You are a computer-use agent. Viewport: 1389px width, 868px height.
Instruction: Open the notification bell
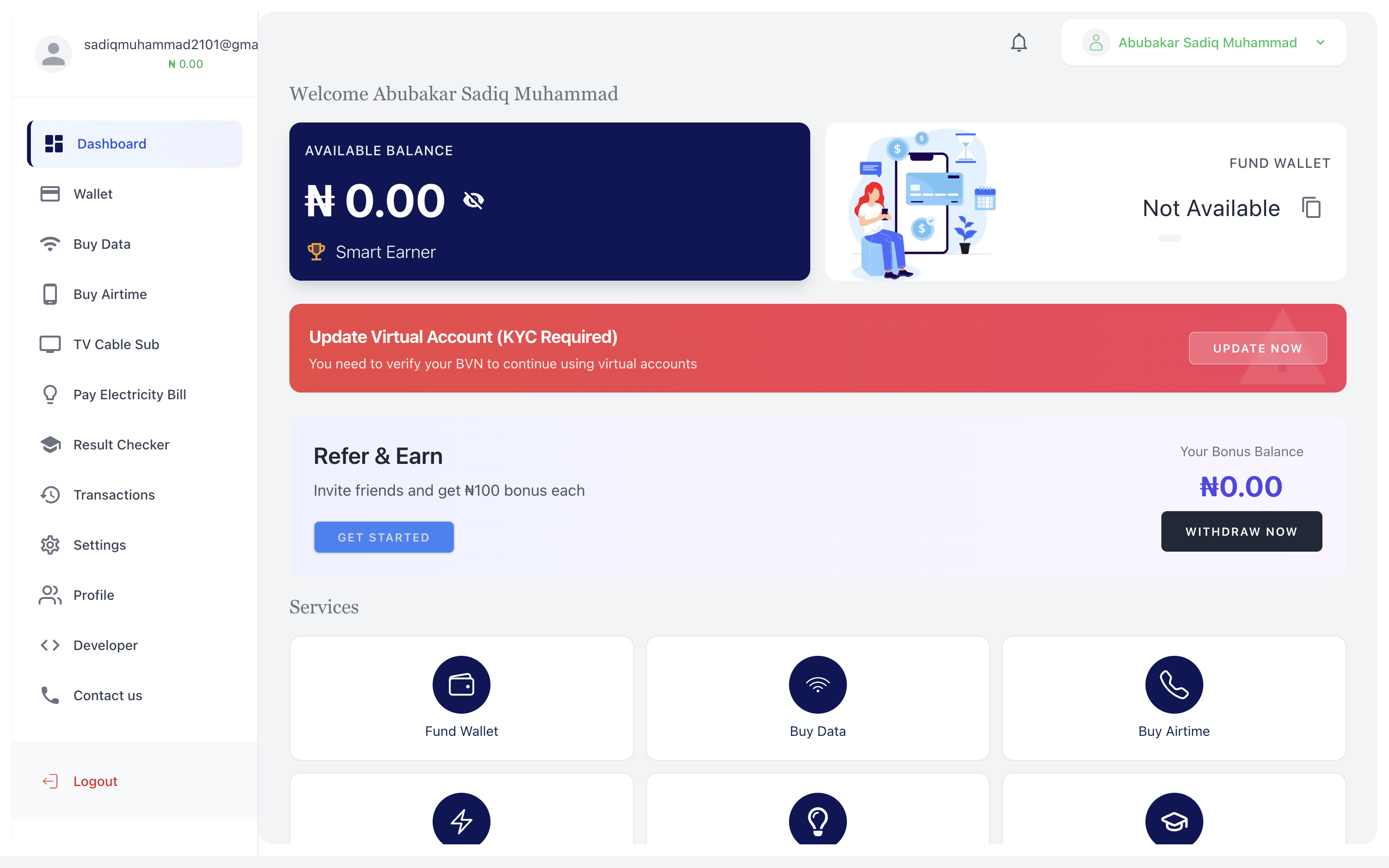click(x=1020, y=42)
